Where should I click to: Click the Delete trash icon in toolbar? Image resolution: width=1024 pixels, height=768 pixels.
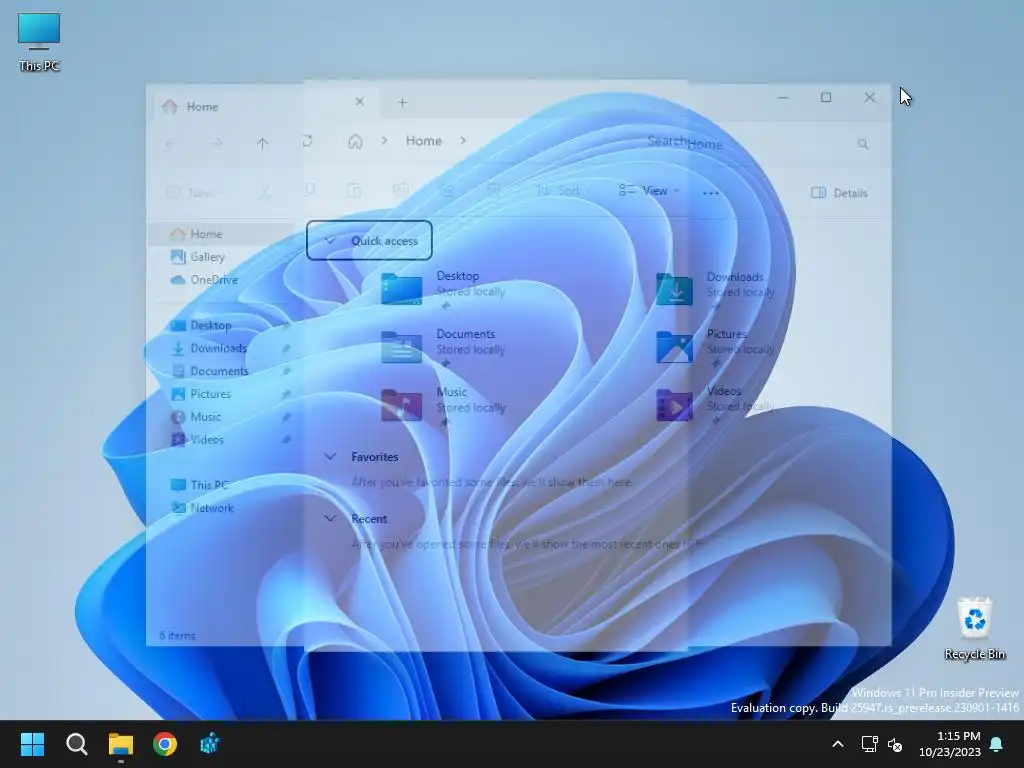pos(493,190)
